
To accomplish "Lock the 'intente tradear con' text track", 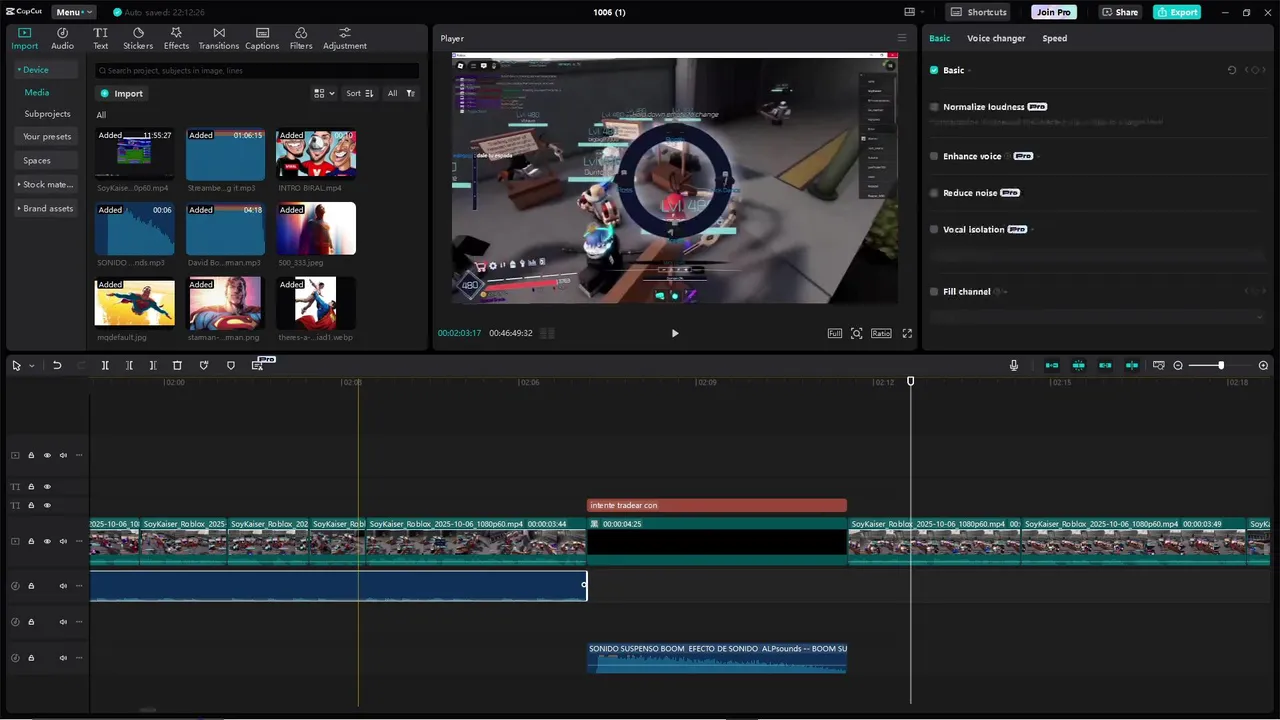I will [31, 506].
